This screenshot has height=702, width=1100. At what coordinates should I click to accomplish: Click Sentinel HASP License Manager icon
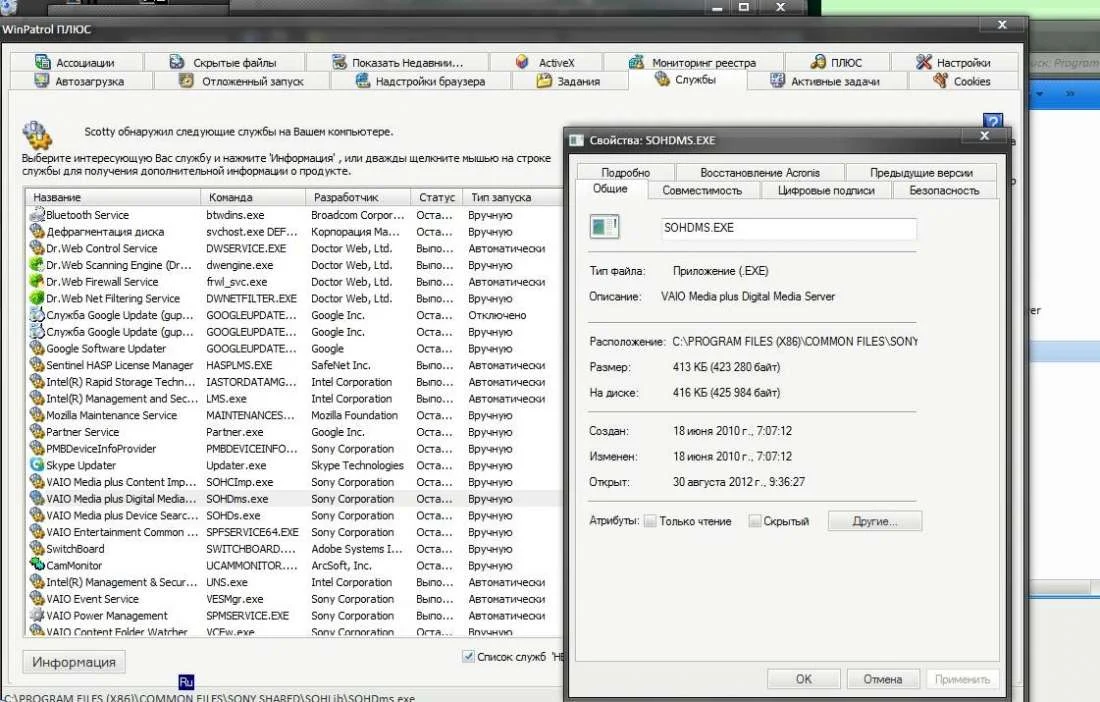click(x=37, y=365)
